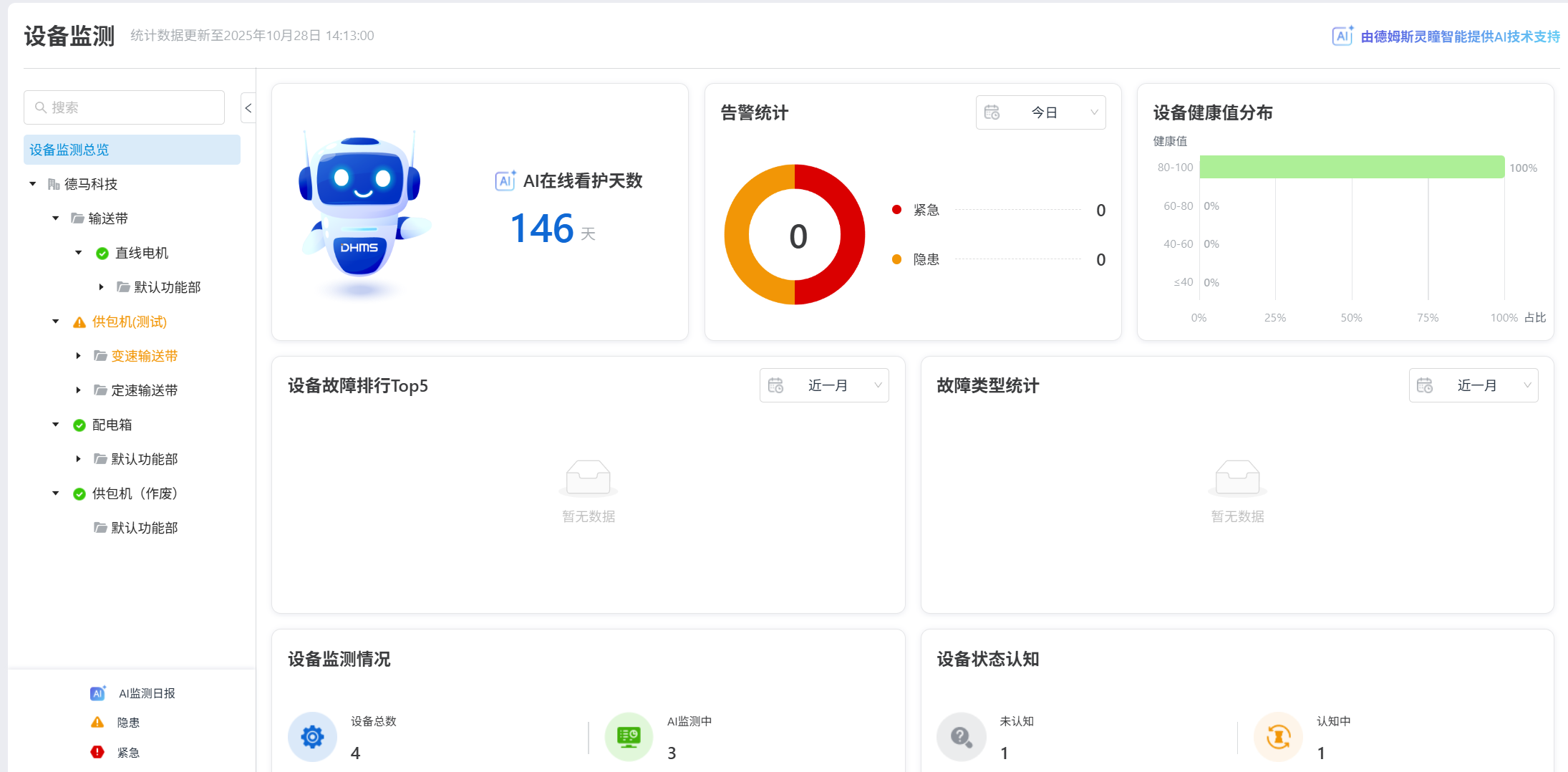Click the orange 隐患 warning triangle icon

97,723
